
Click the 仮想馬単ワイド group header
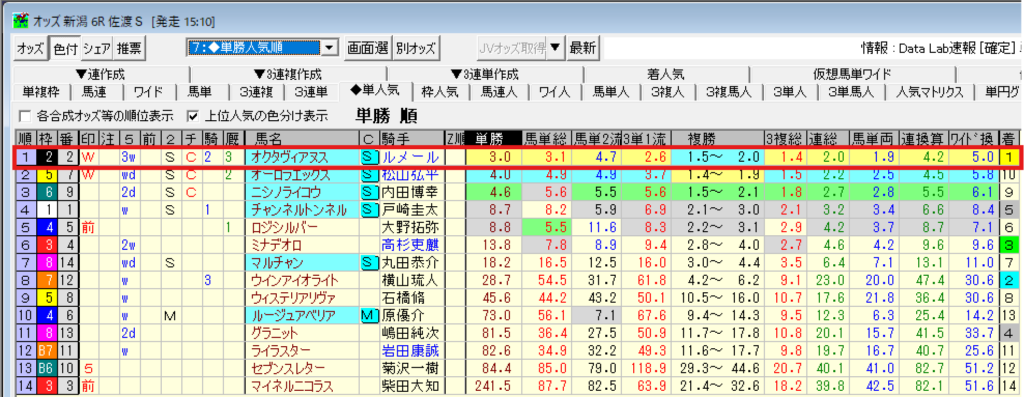click(852, 74)
